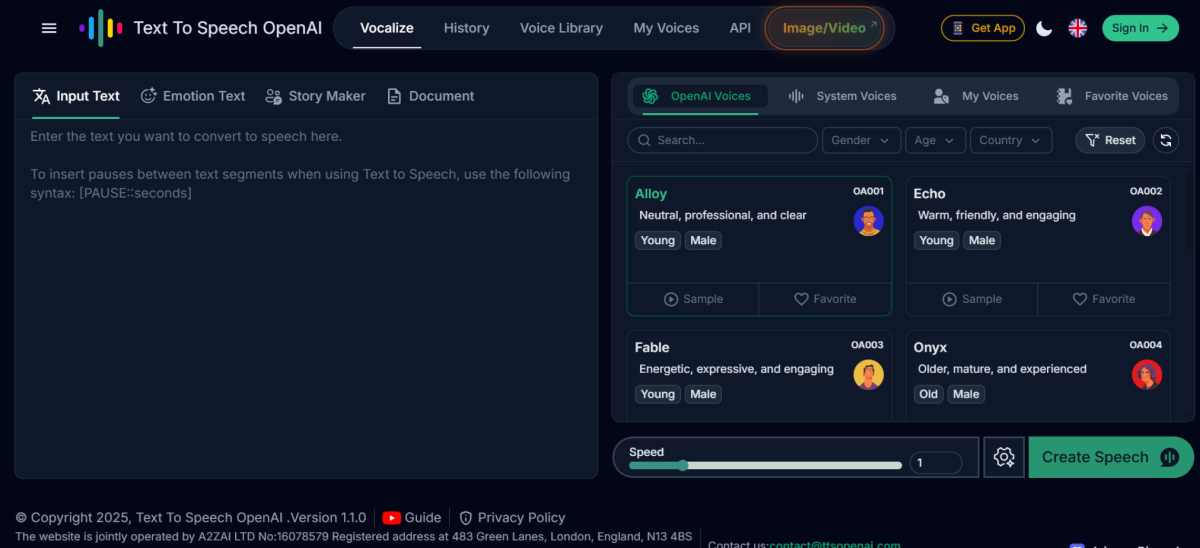Switch to System Voices tab
This screenshot has height=548, width=1200.
click(x=842, y=96)
